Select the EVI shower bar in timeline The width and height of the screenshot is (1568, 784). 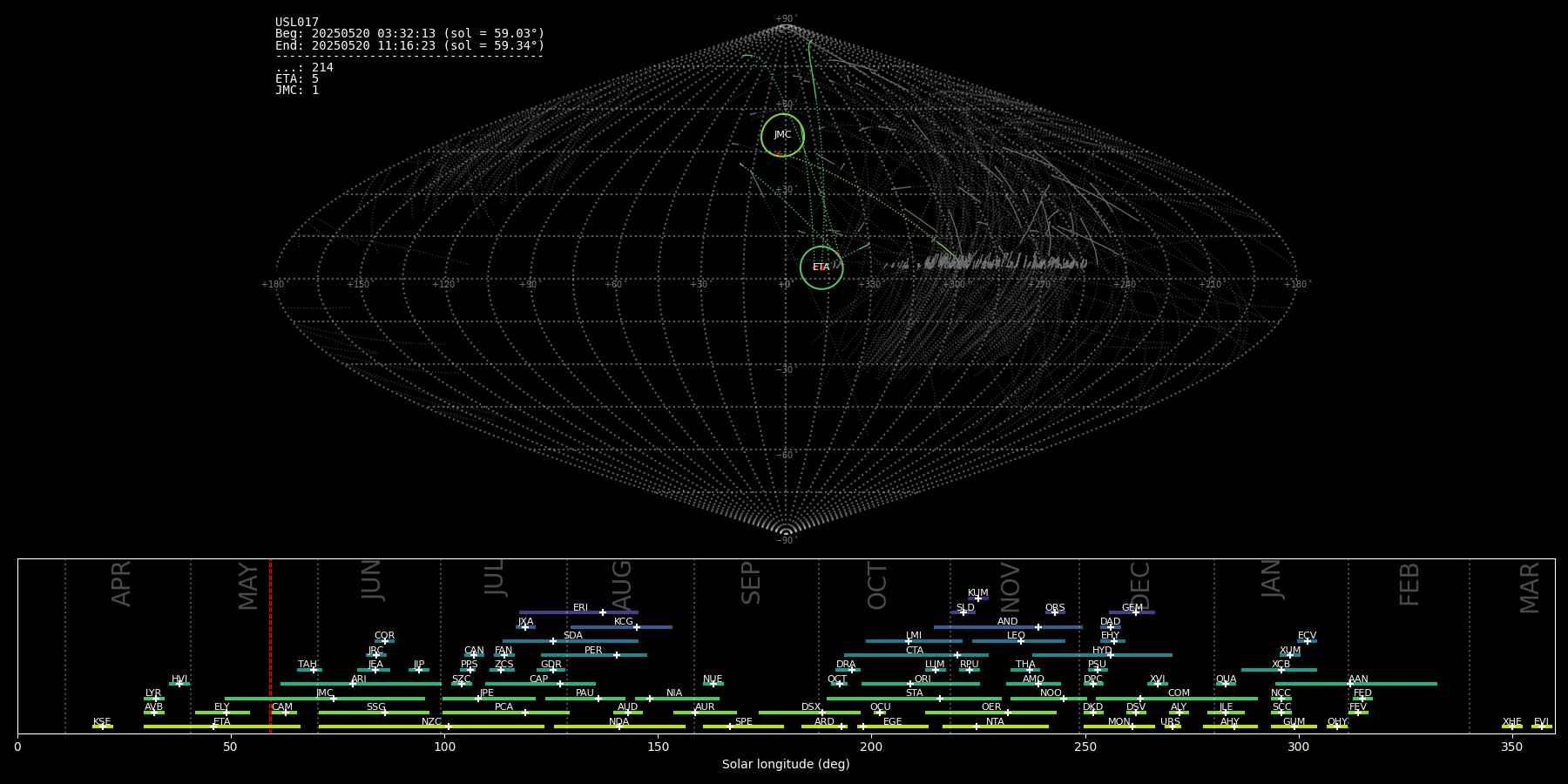tap(1542, 727)
